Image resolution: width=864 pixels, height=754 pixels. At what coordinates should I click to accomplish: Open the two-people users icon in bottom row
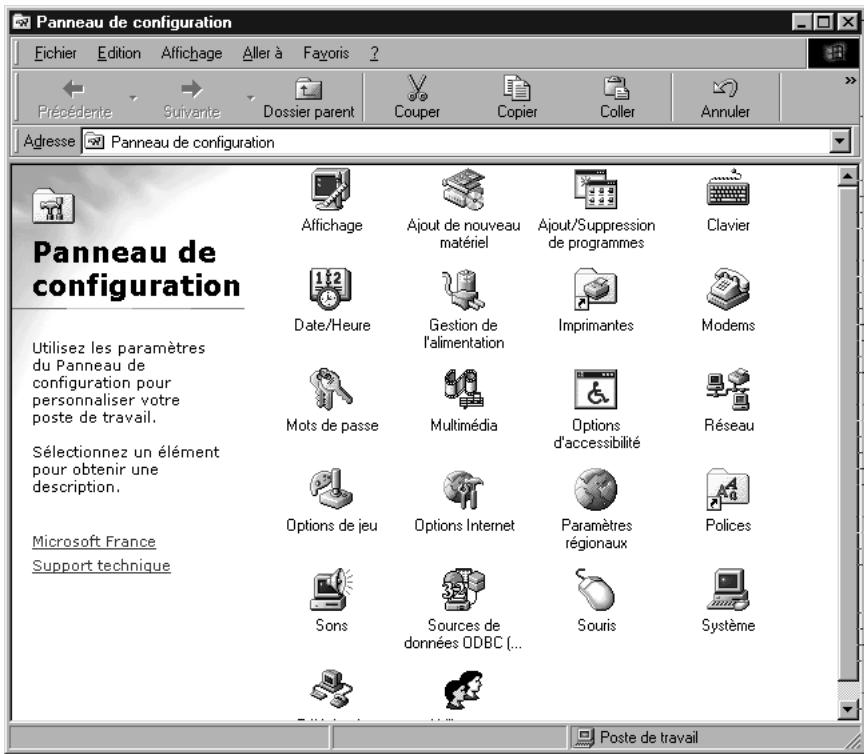point(463,689)
